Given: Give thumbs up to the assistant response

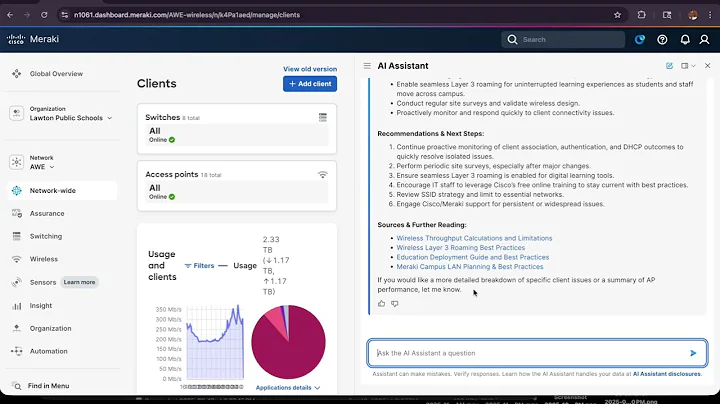Looking at the screenshot, I should (x=382, y=303).
